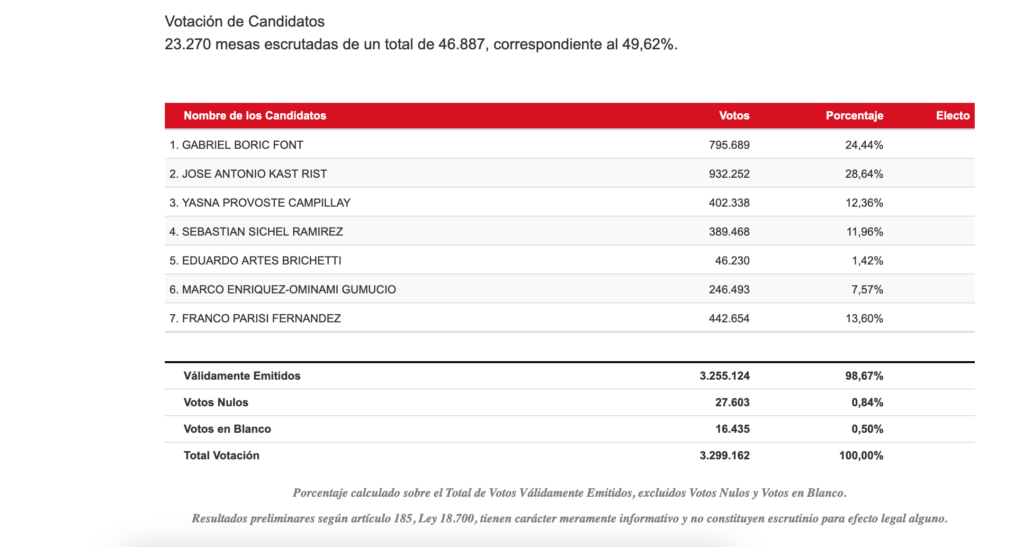Screen dimensions: 1024x547
Task: Click the 'Electo' column header
Action: 952,116
